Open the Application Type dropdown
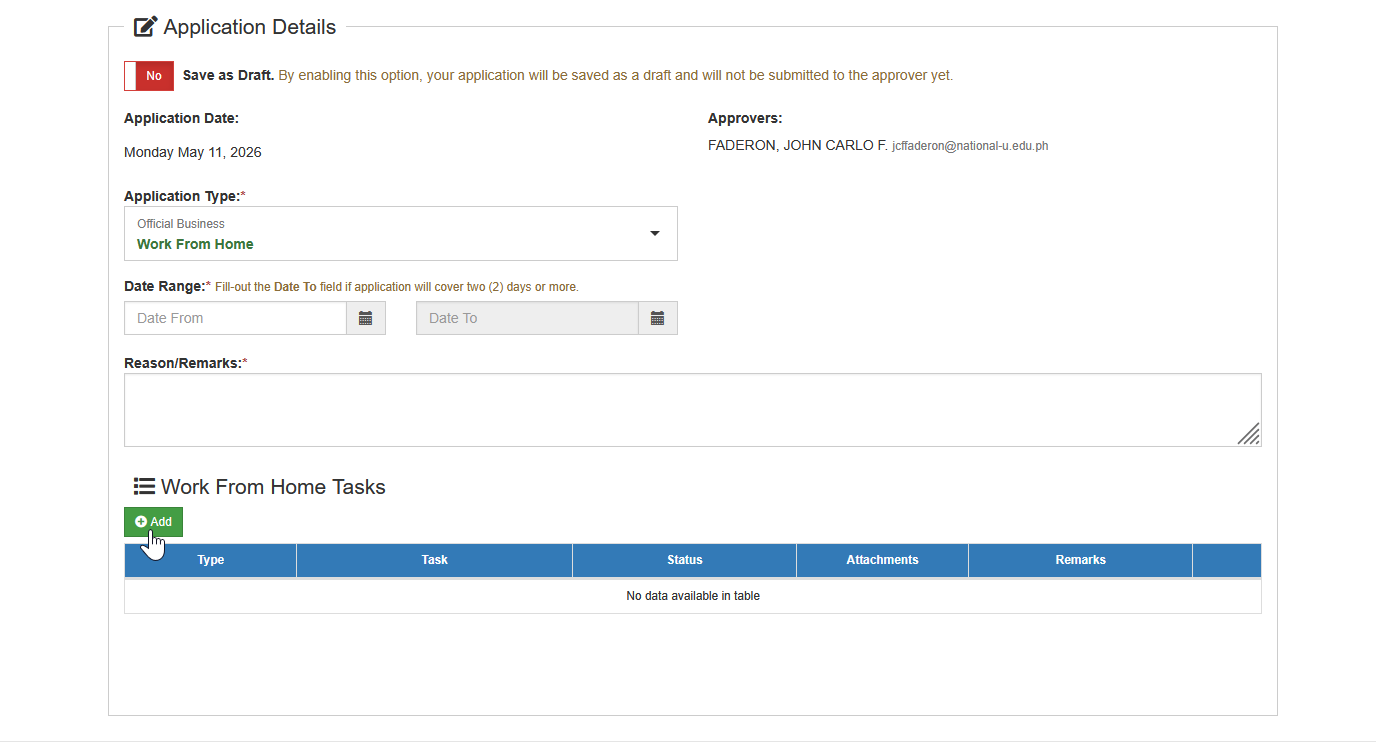 tap(400, 234)
